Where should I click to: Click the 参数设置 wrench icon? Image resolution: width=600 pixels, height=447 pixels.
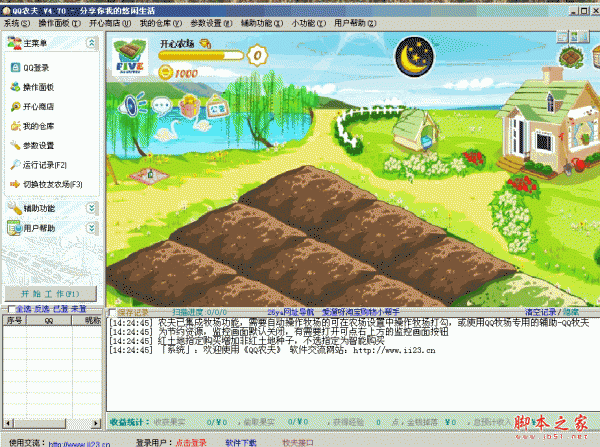pyautogui.click(x=15, y=145)
